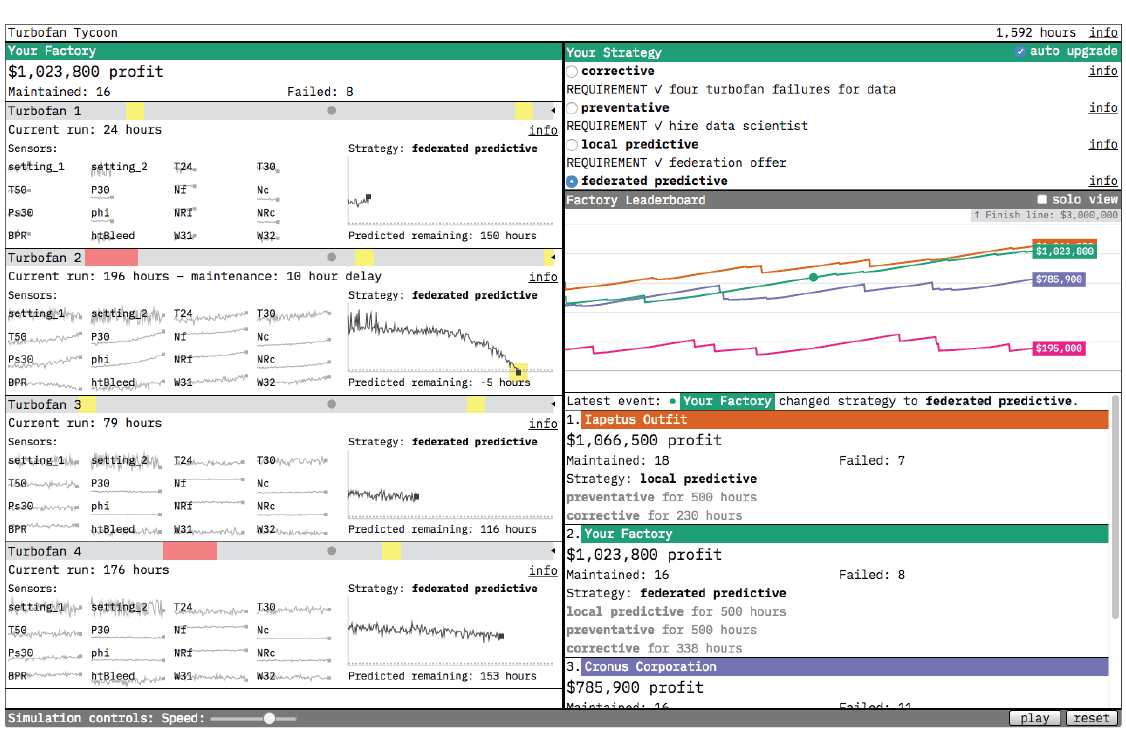Click the green dot on Your Factory line
This screenshot has width=1126, height=751.
coord(813,278)
